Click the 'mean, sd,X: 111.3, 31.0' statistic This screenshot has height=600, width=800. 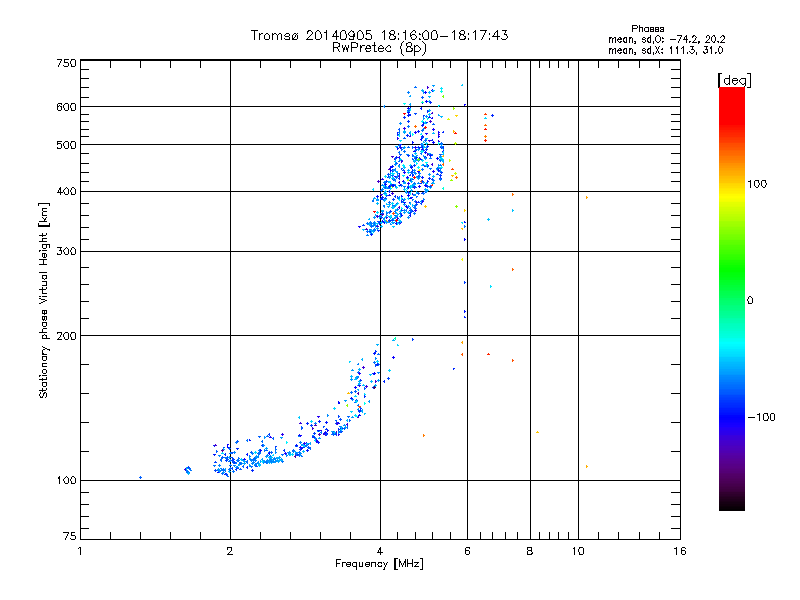(665, 51)
